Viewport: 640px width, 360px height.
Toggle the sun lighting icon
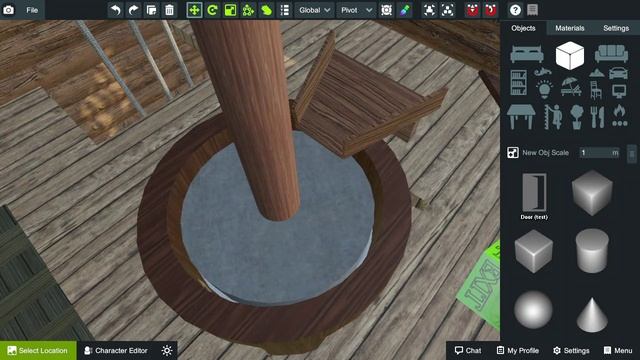[x=167, y=351]
